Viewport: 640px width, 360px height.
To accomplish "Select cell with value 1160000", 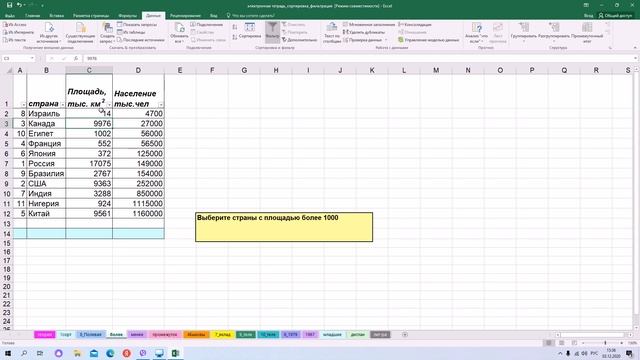I will point(138,213).
